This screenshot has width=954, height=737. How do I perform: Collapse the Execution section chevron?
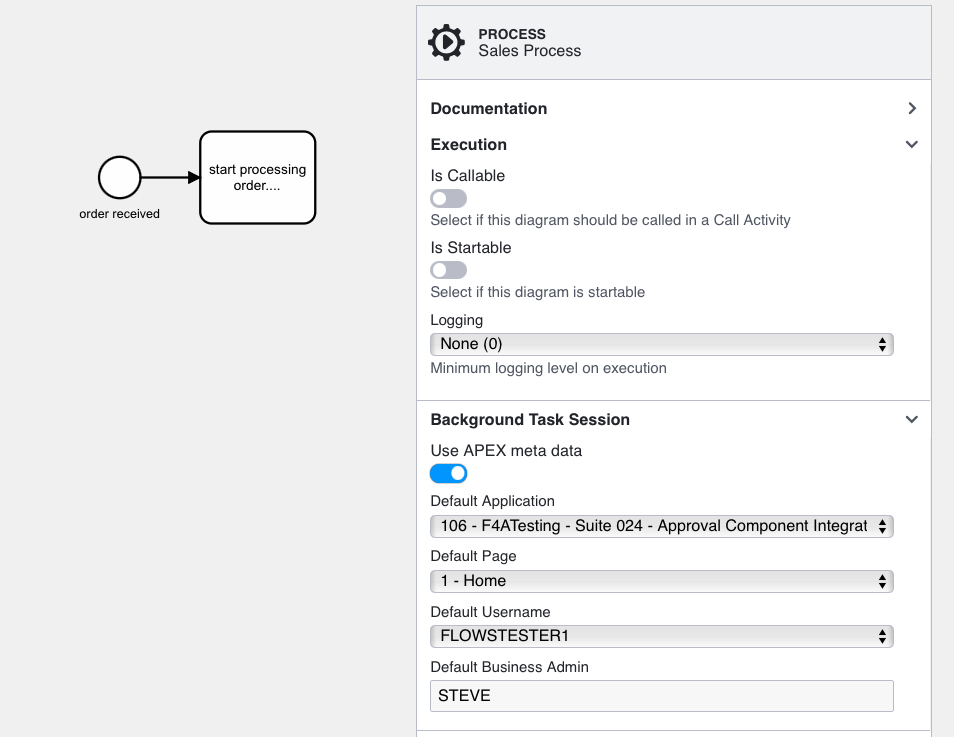(x=911, y=144)
